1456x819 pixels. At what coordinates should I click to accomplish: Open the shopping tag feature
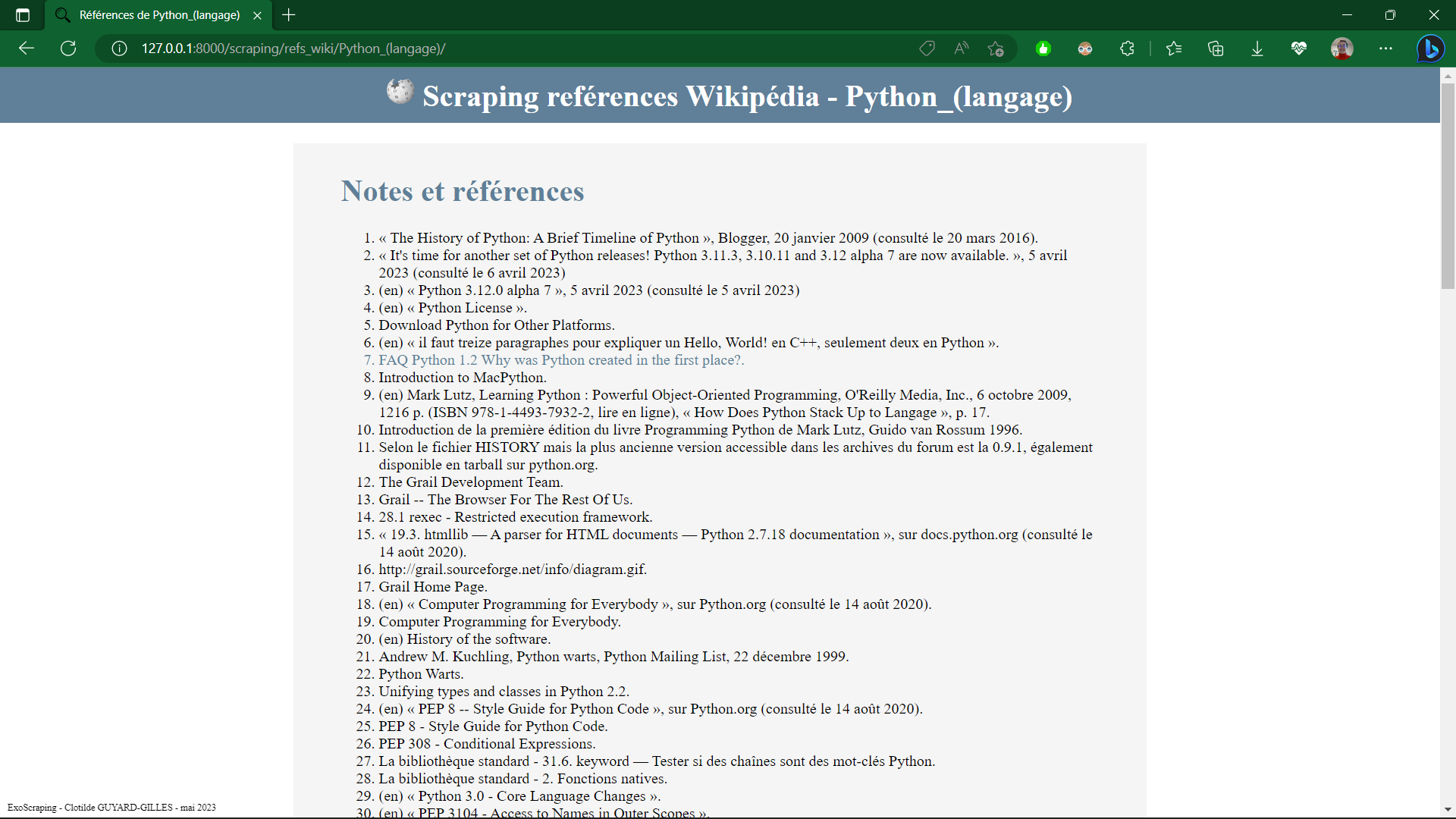927,49
